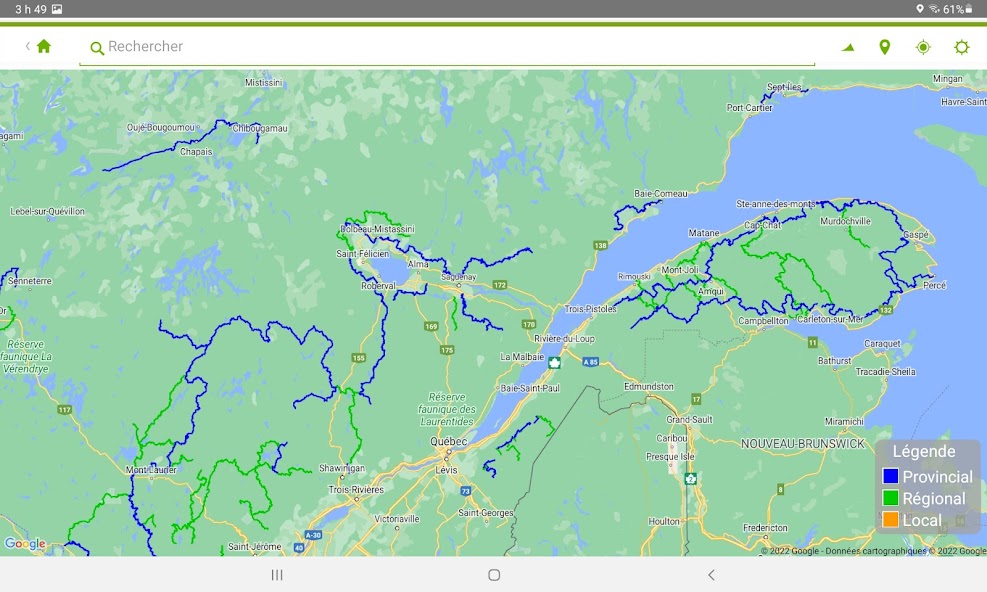
Task: Tap the green home icon
Action: point(44,46)
